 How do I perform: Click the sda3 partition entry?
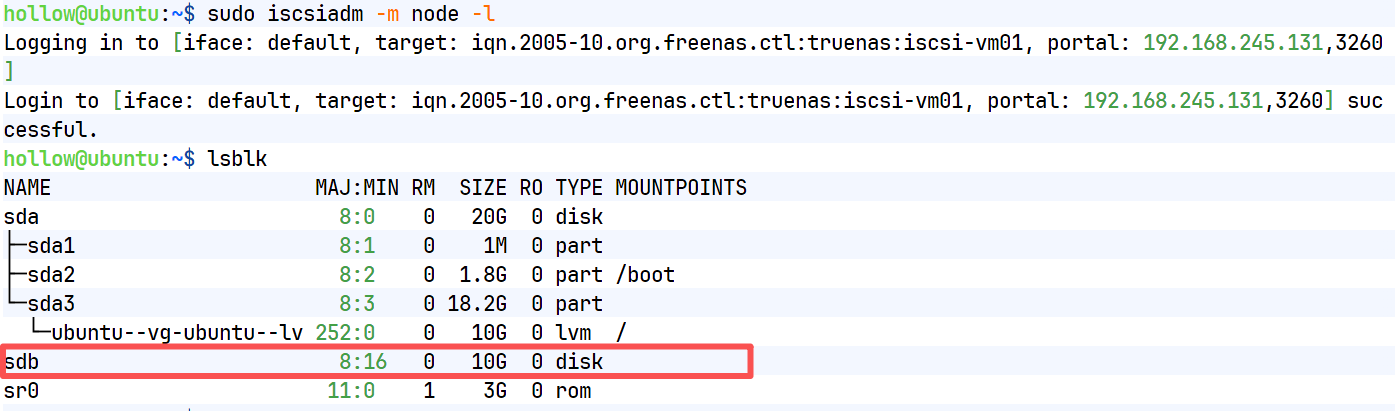tap(51, 304)
